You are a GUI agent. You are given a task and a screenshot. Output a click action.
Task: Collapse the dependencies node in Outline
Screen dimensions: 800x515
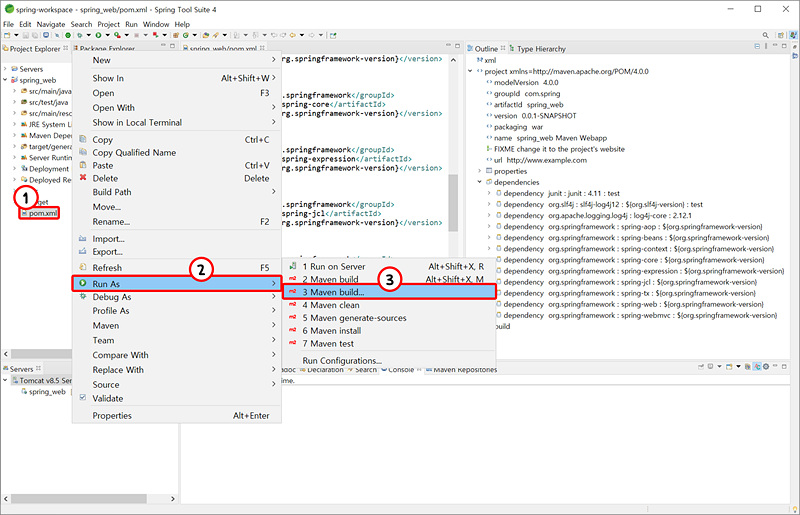[480, 182]
